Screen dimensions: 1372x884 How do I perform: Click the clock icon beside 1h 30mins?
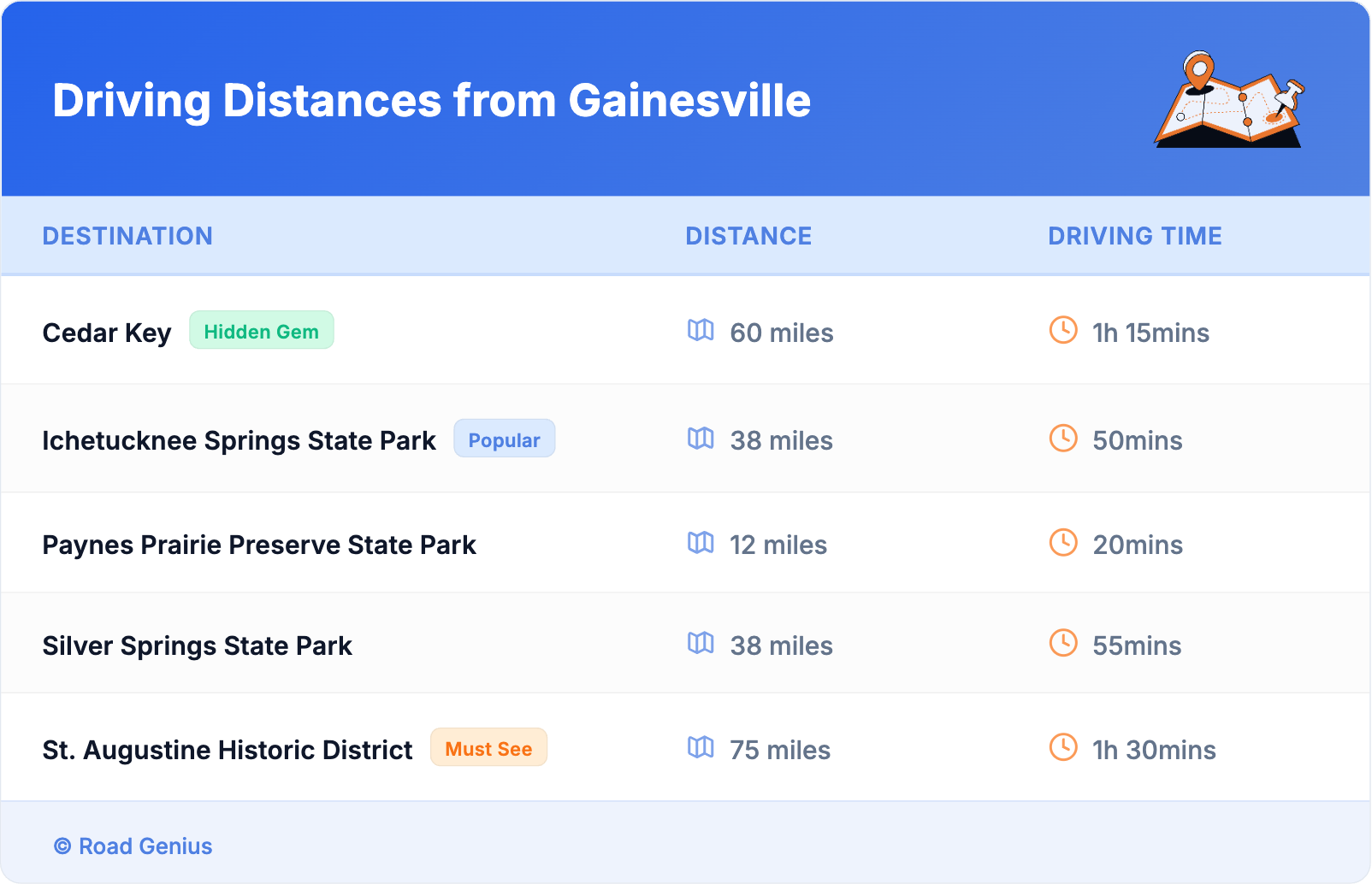(1063, 748)
